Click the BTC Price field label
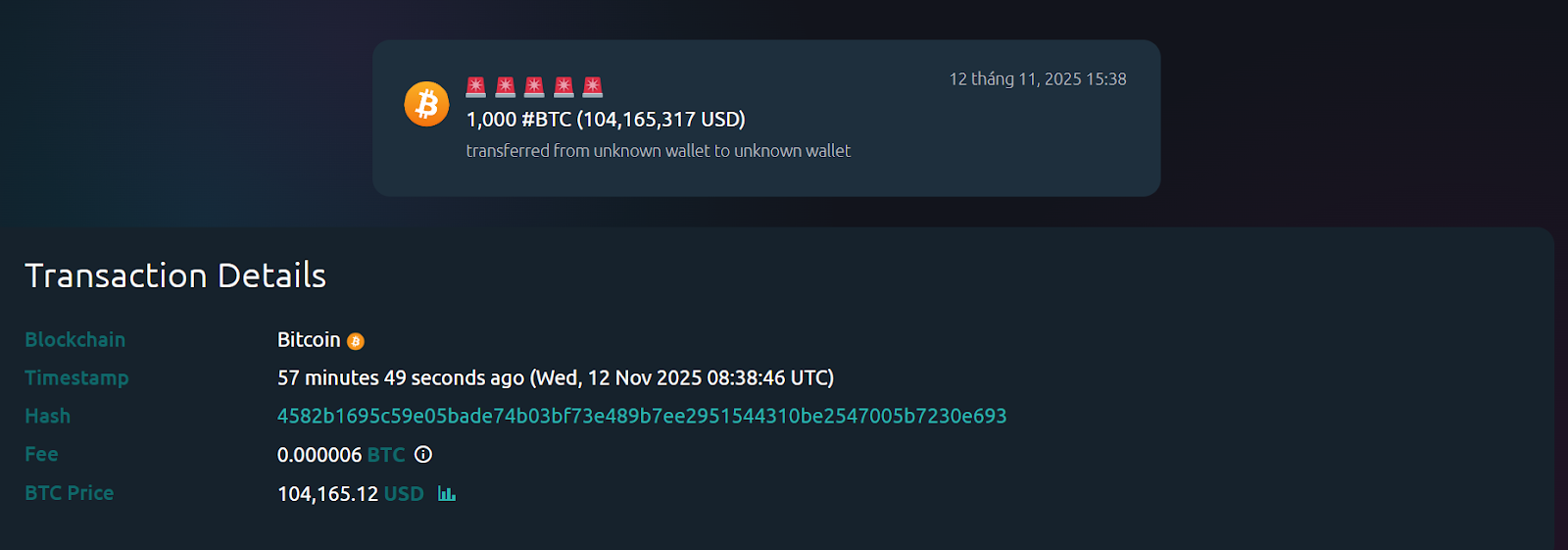The width and height of the screenshot is (1568, 550). (70, 493)
